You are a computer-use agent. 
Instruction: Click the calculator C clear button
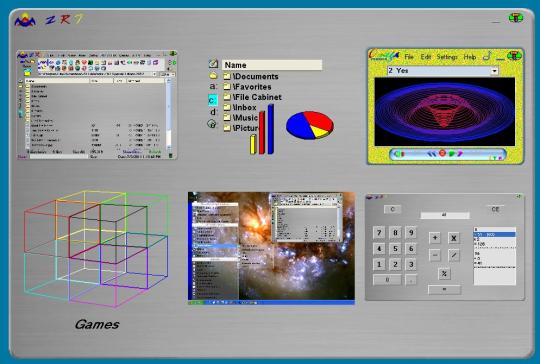(x=393, y=209)
